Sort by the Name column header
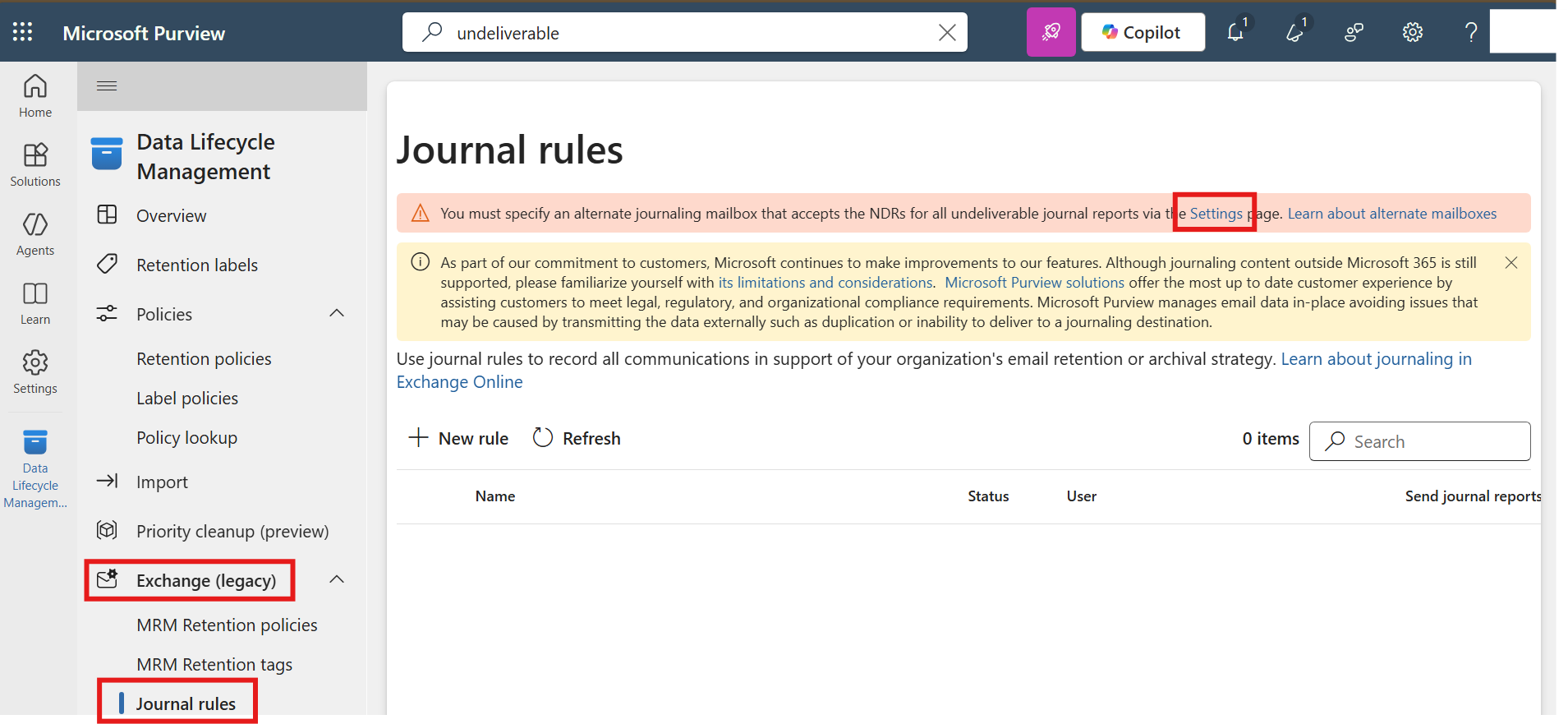 click(495, 496)
